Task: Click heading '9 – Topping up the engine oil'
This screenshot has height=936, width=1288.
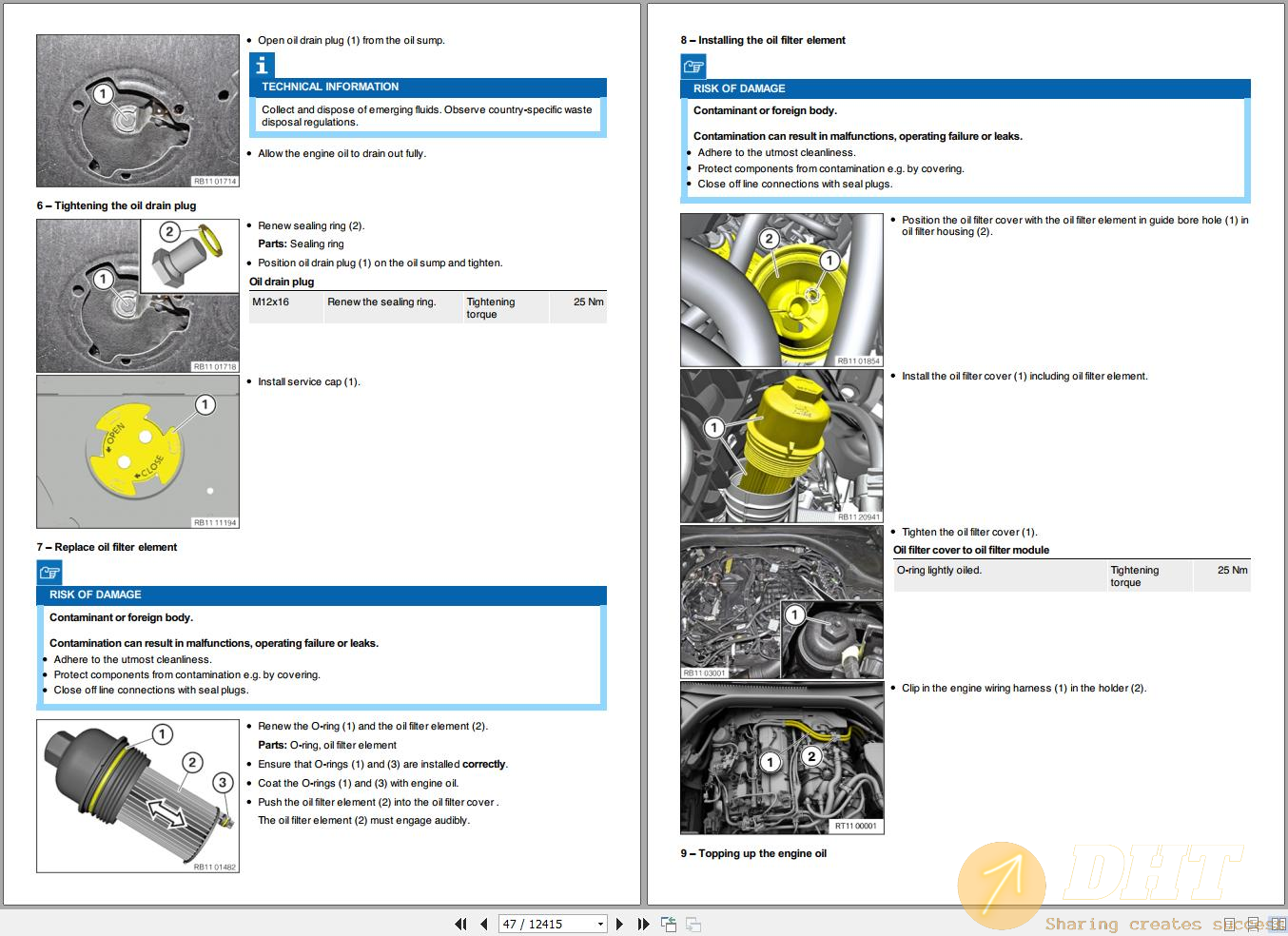Action: tap(753, 853)
